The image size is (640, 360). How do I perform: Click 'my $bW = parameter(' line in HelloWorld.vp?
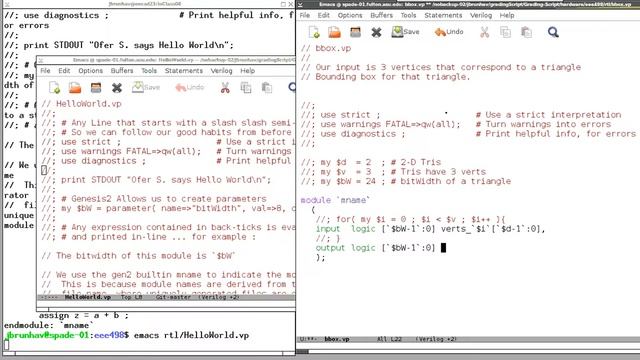(168, 208)
